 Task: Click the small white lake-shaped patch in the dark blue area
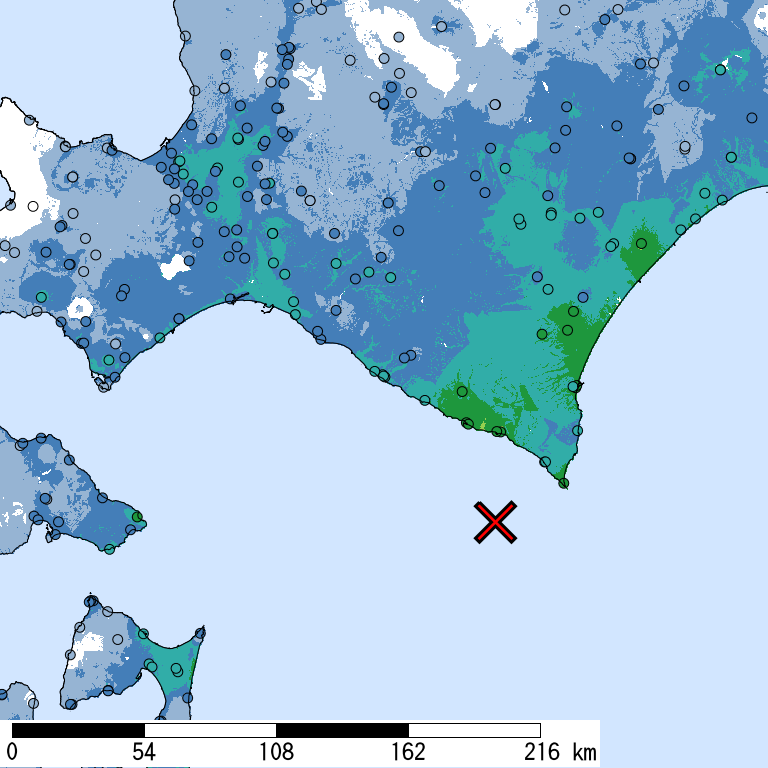point(174,267)
